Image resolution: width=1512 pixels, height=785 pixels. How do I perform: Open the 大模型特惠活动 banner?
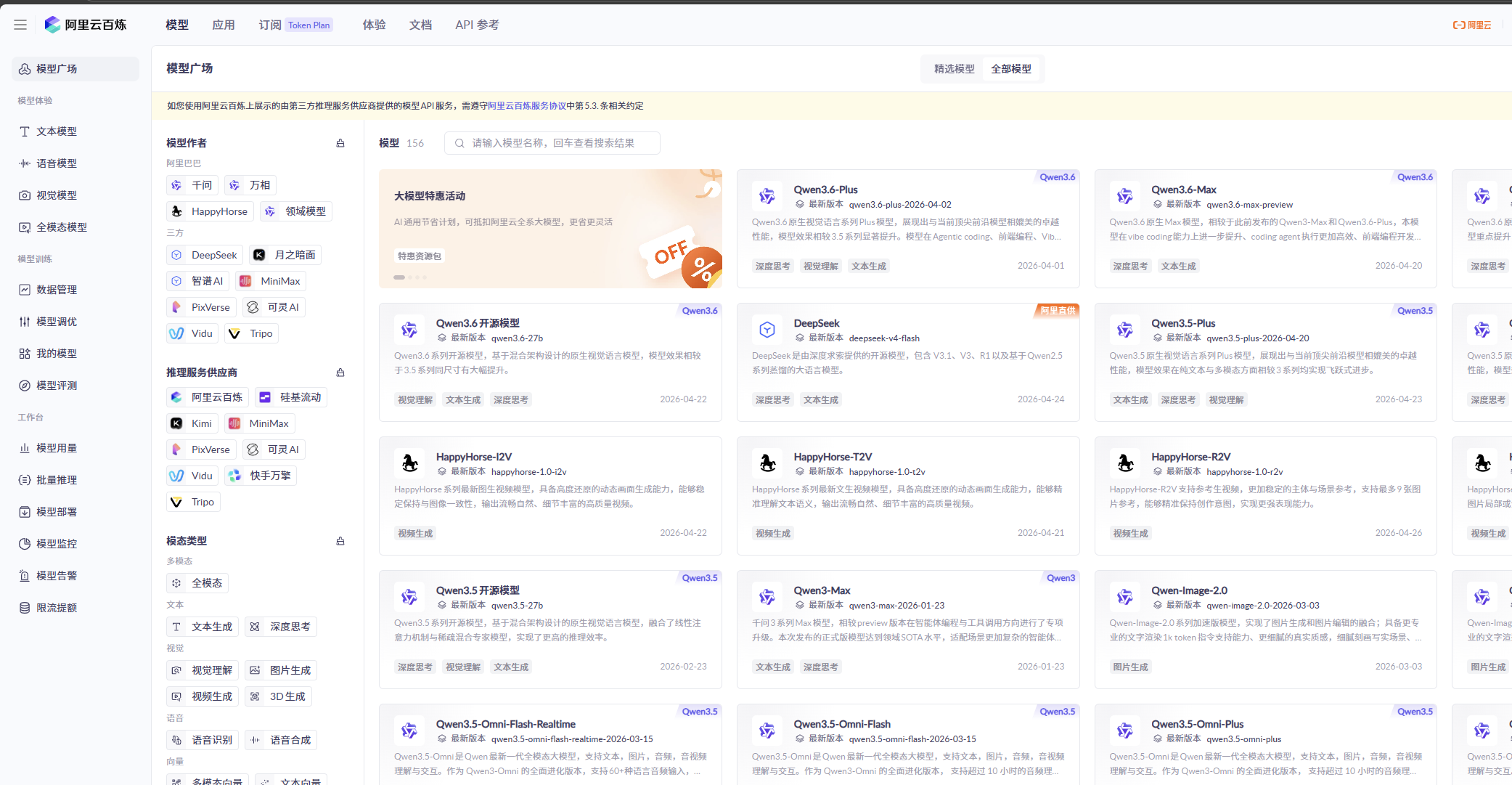coord(550,229)
